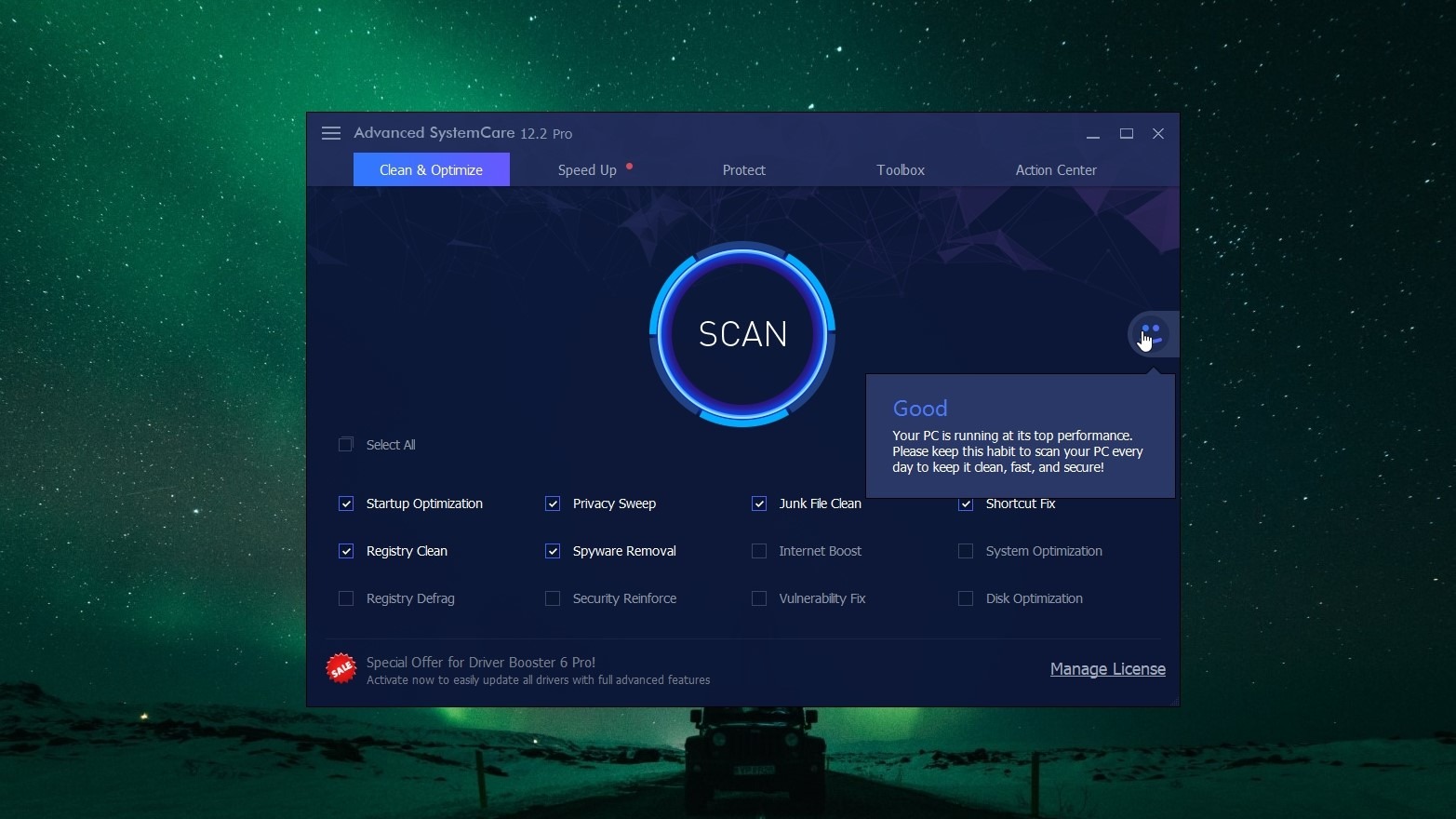Uncheck Privacy Sweep checkbox
The width and height of the screenshot is (1456, 819).
(553, 503)
